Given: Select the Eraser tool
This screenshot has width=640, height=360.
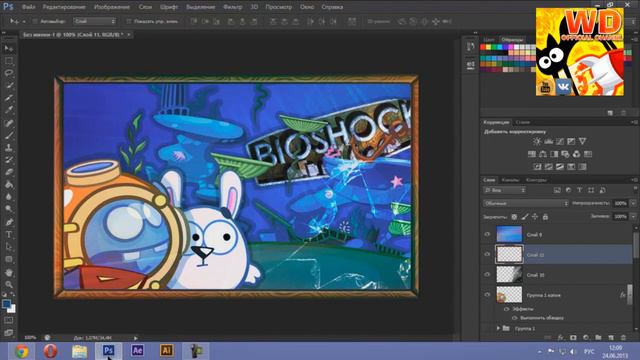Looking at the screenshot, I should tap(9, 172).
